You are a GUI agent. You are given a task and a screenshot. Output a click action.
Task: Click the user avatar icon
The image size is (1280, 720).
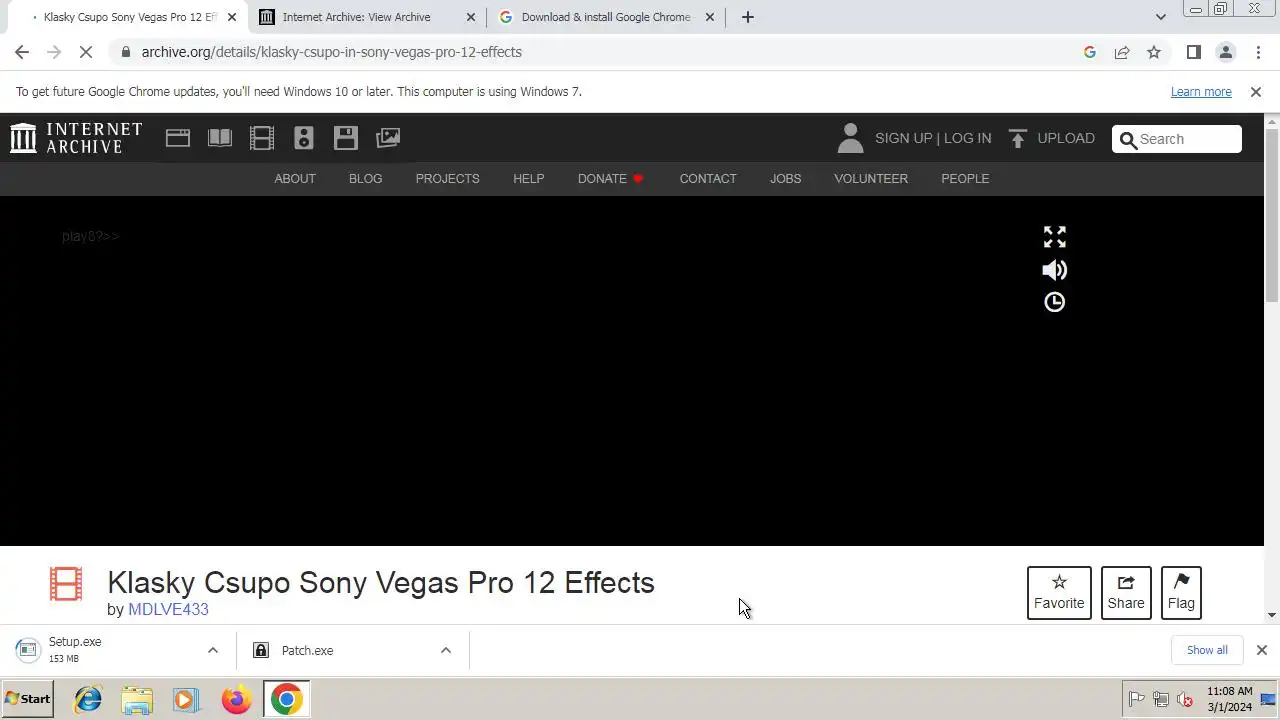click(850, 138)
